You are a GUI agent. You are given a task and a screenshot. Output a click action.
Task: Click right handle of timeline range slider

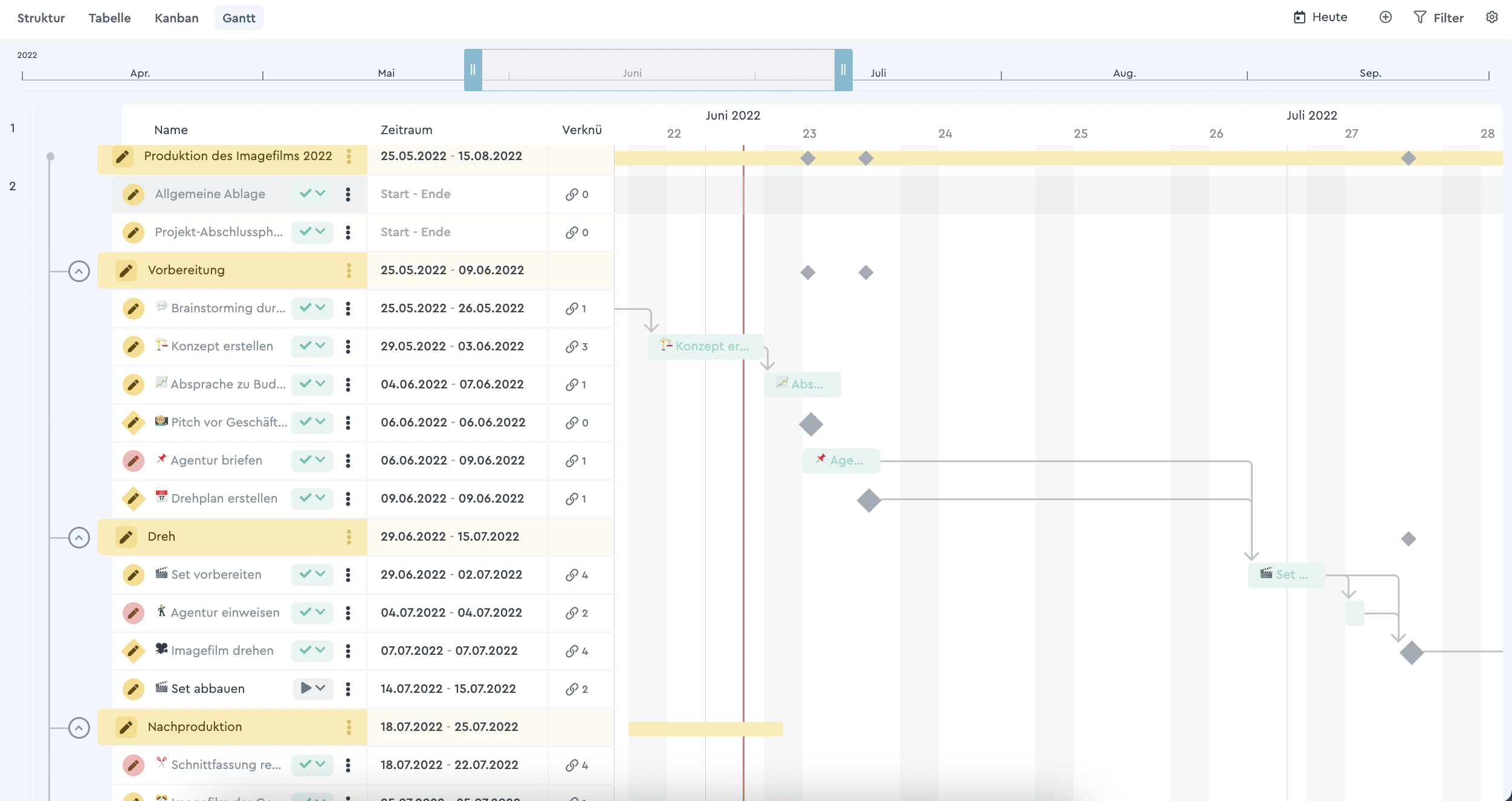(x=844, y=70)
